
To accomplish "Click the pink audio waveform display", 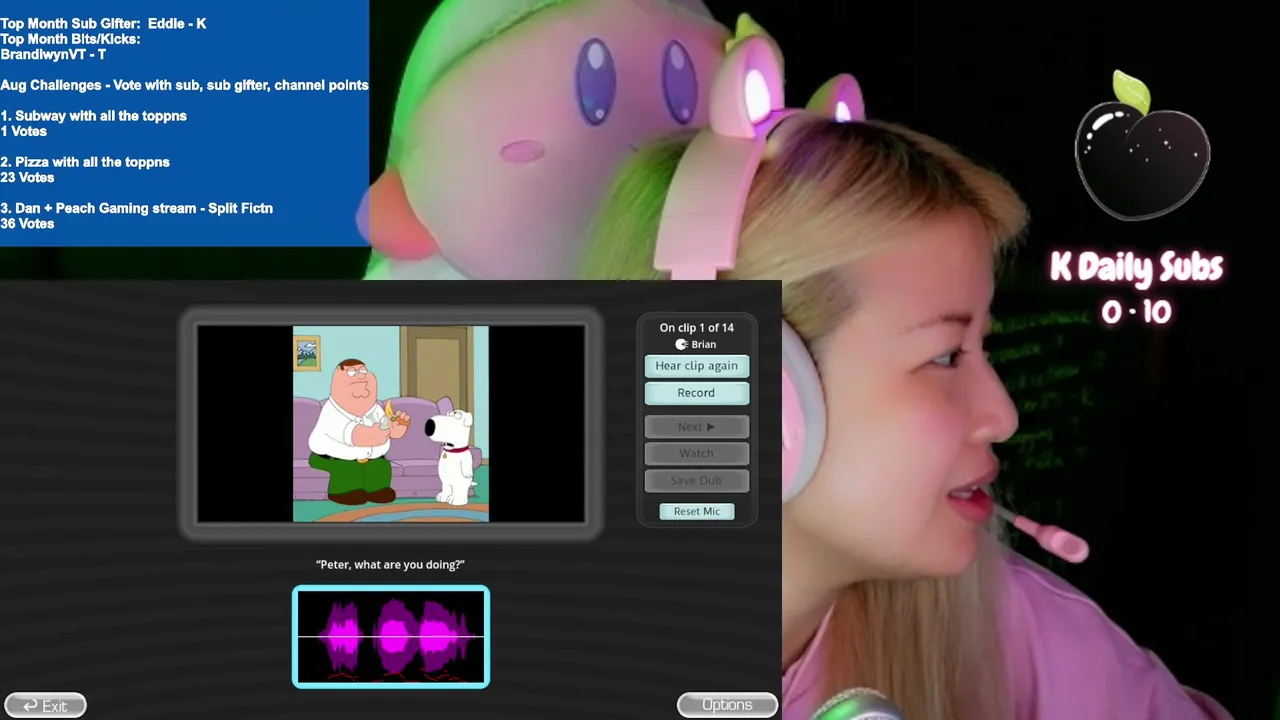I will point(391,637).
